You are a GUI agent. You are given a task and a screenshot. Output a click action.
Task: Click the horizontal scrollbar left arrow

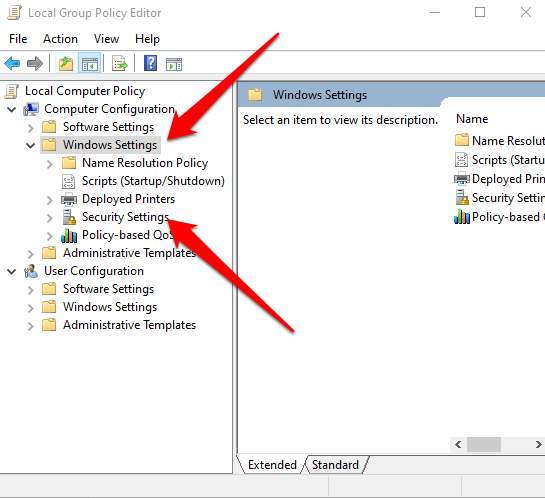[458, 444]
